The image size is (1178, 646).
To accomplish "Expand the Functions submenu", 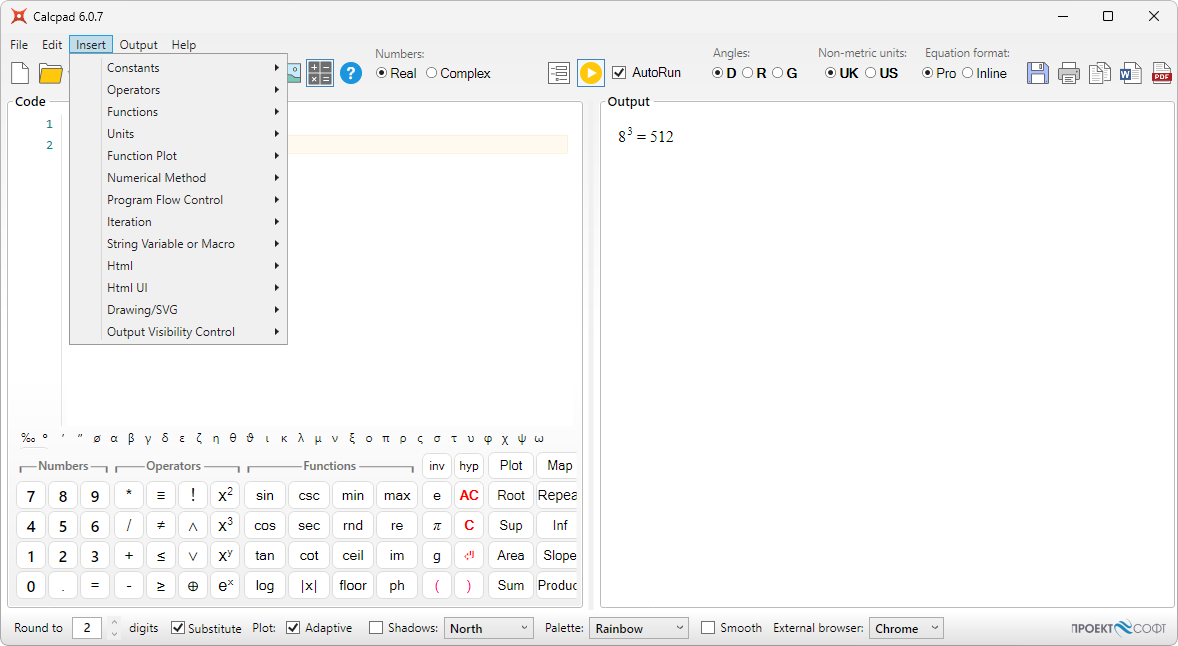I will 179,112.
